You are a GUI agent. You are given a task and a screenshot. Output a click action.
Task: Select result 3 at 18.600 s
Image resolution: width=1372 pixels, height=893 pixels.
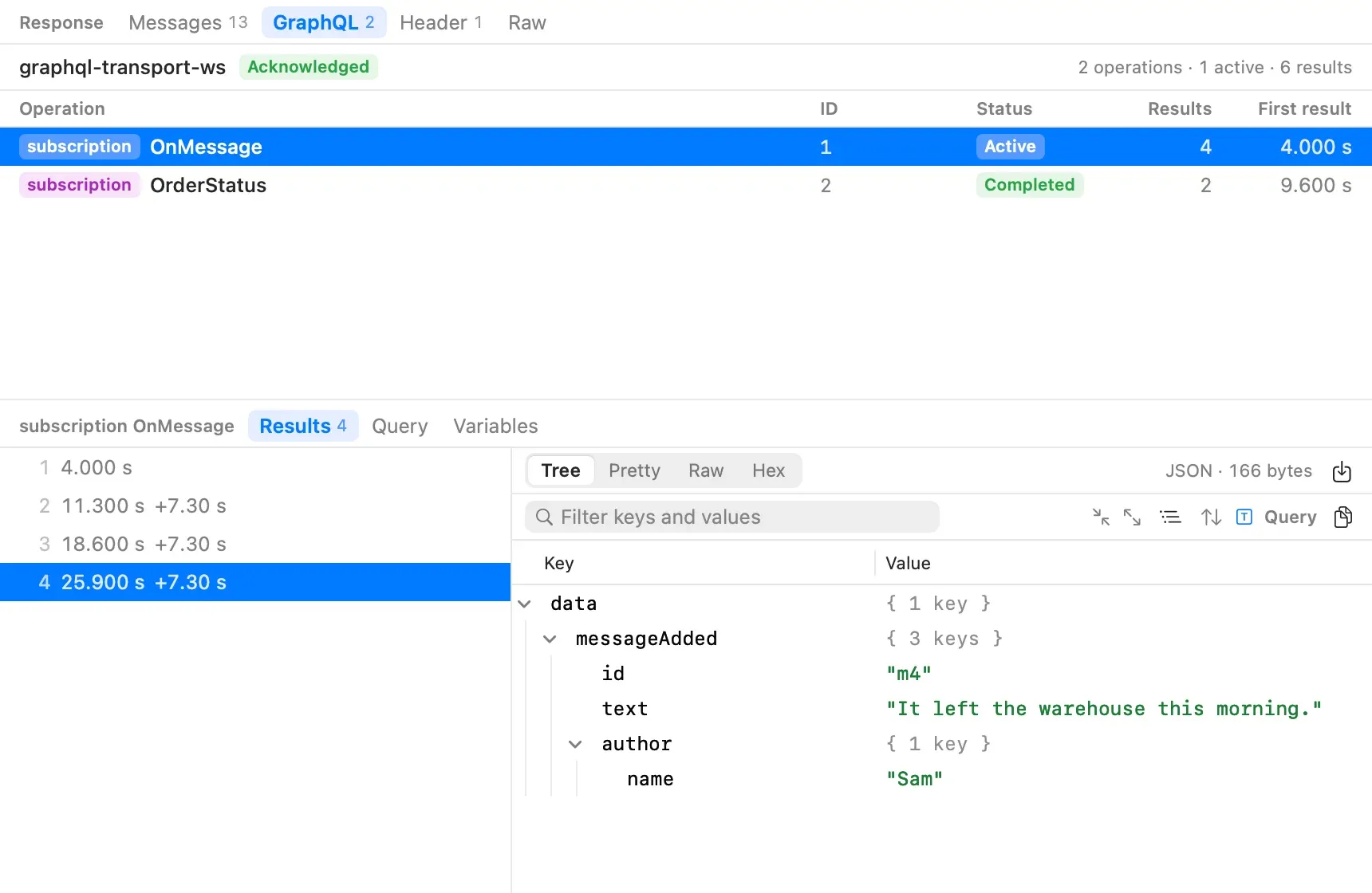[x=255, y=544]
